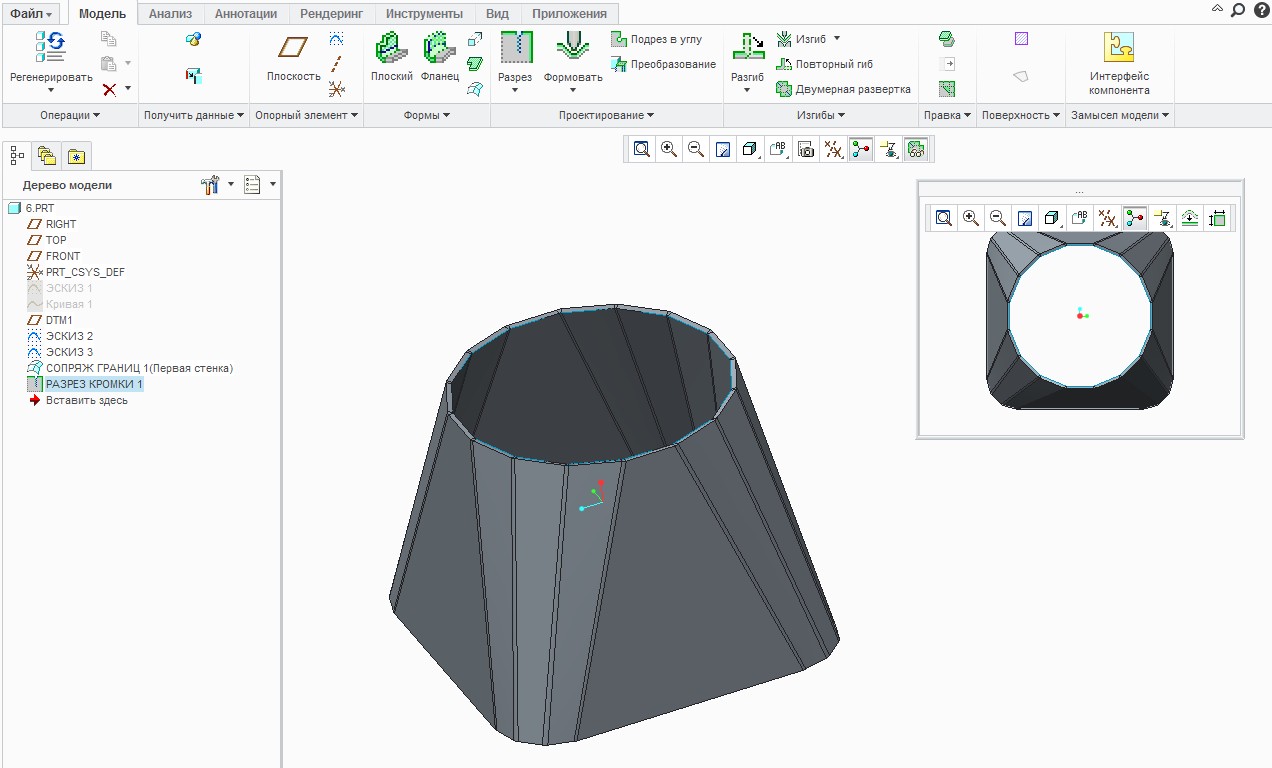Toggle annotation display in main view toolbar
Viewport: 1272px width, 768px height.
(x=887, y=149)
